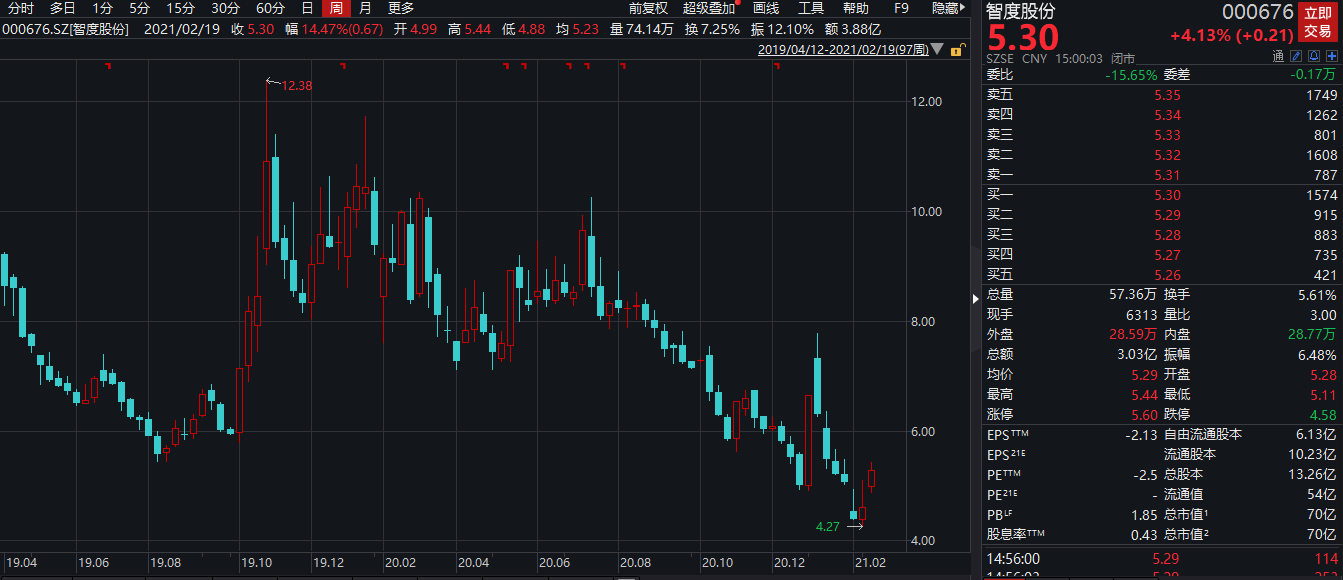The height and width of the screenshot is (580, 1343).
Task: Click the pencil note icon beside 通
Action: point(1297,56)
